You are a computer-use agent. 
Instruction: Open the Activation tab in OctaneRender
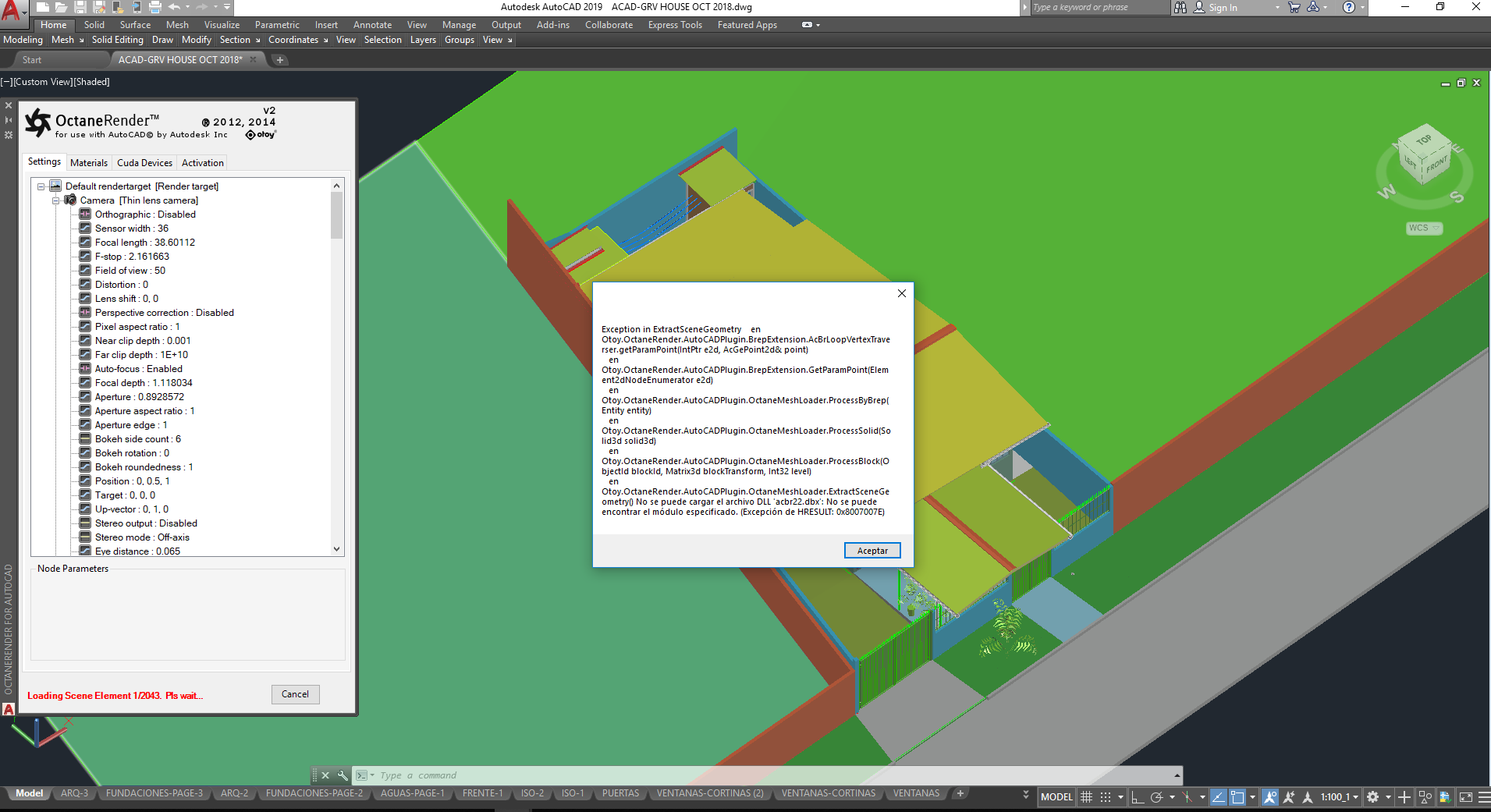tap(203, 163)
